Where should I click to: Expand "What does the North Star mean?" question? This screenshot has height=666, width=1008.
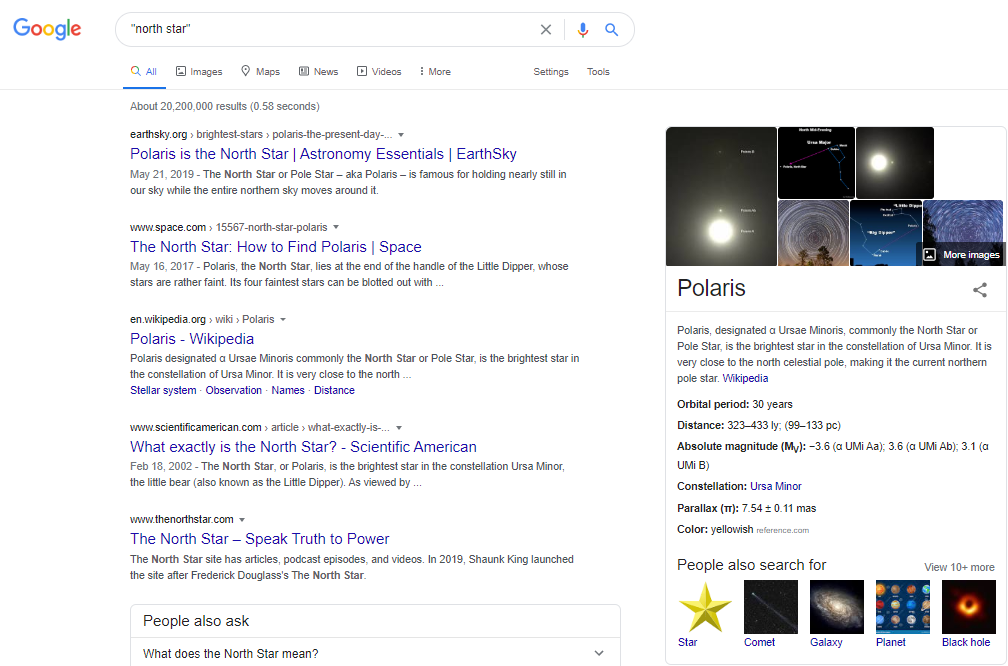[x=375, y=653]
